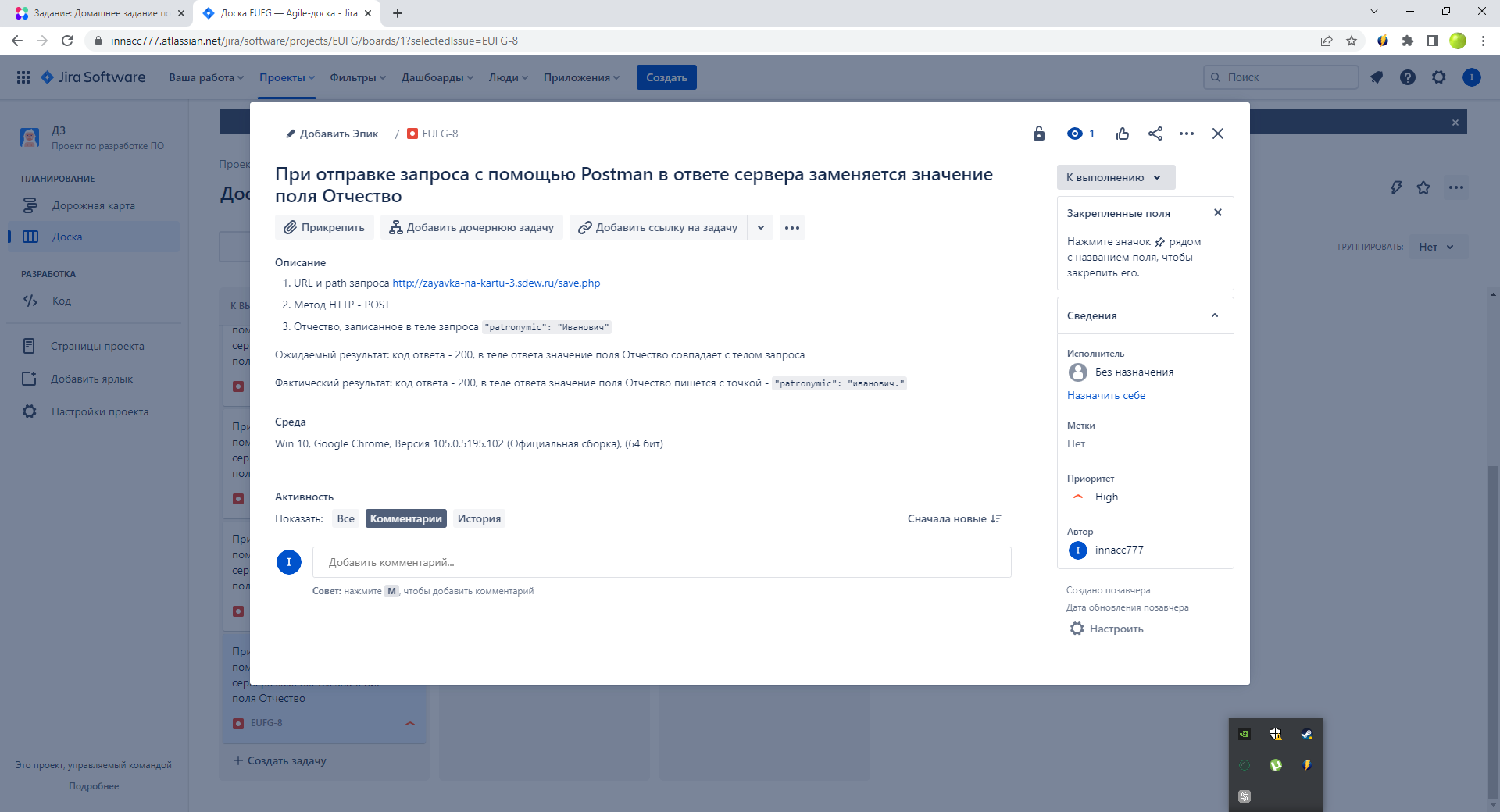1500x812 pixels.
Task: Click the innacc777 author avatar
Action: [1078, 550]
